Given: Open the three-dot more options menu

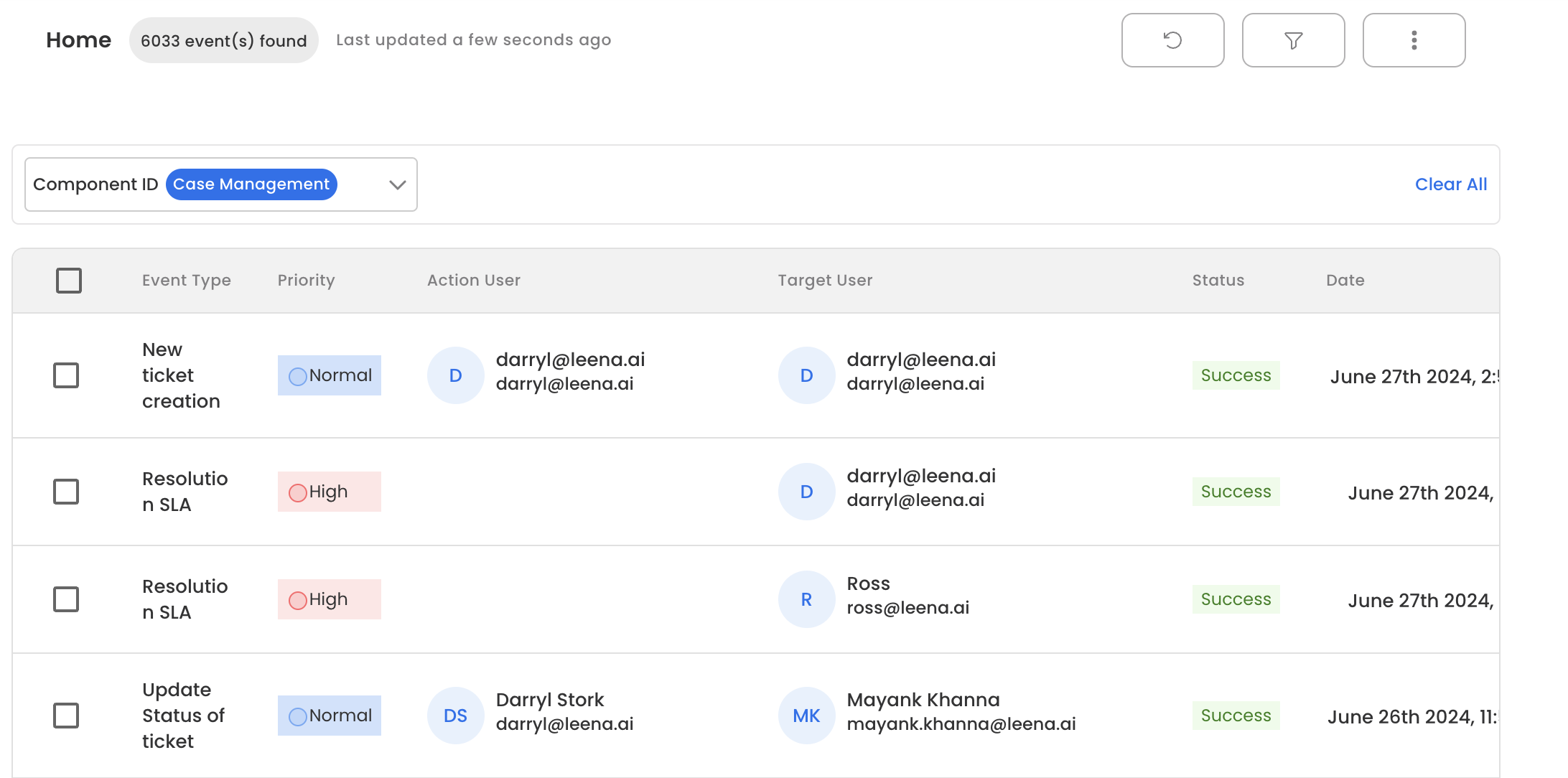Looking at the screenshot, I should tap(1414, 40).
